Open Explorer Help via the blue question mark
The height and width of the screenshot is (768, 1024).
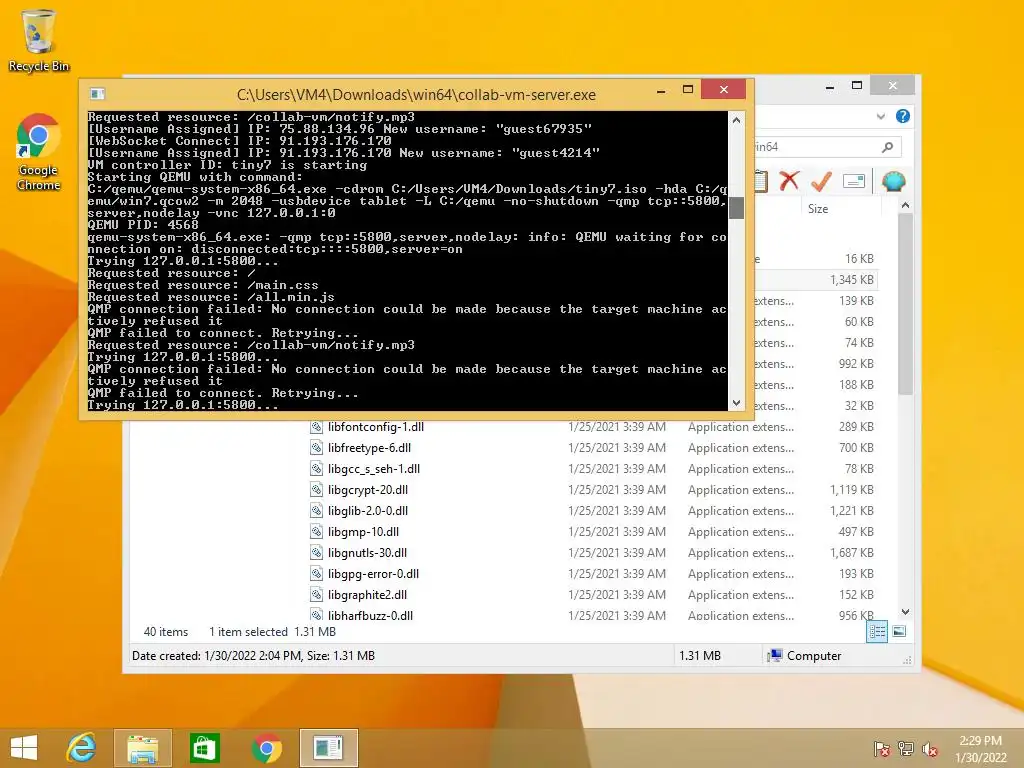click(x=903, y=116)
